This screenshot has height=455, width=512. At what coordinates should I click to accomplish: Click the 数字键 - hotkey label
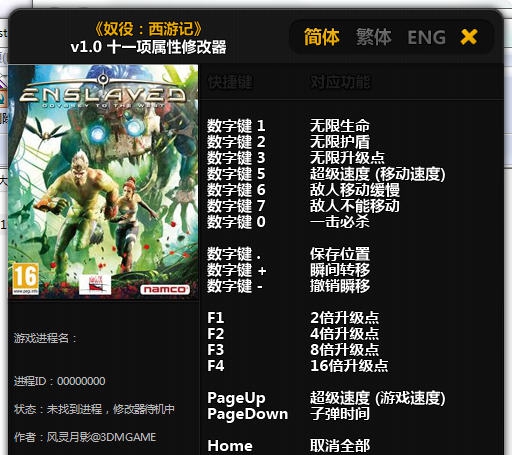coord(235,286)
